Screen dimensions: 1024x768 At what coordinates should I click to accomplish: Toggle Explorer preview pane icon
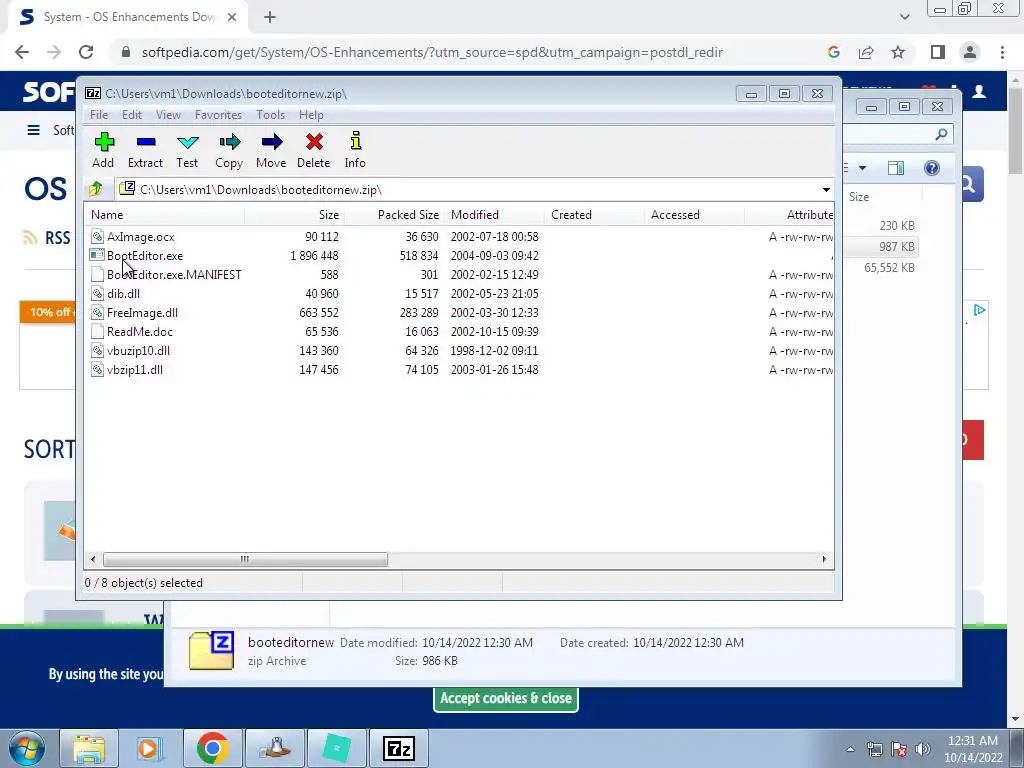(896, 168)
